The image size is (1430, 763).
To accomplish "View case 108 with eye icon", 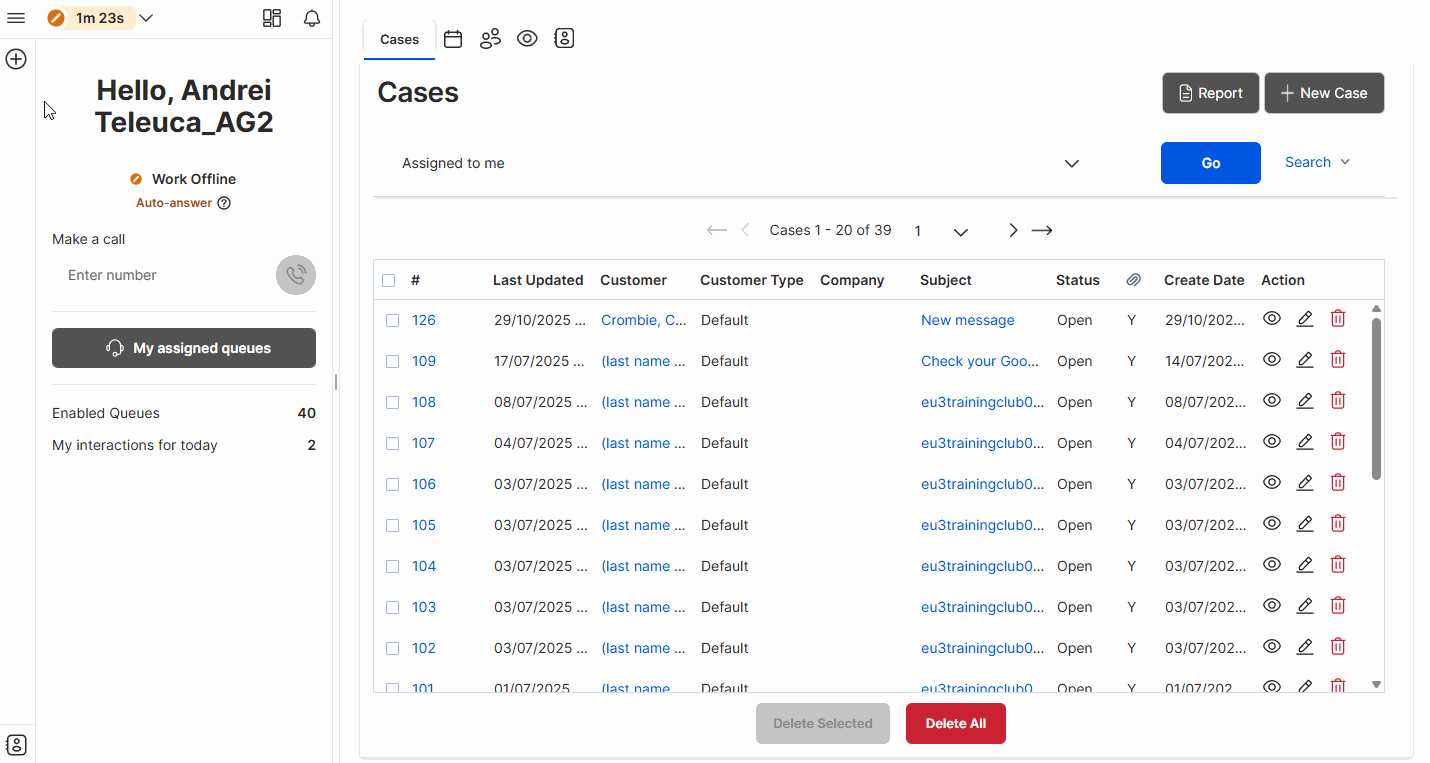I will pos(1272,400).
